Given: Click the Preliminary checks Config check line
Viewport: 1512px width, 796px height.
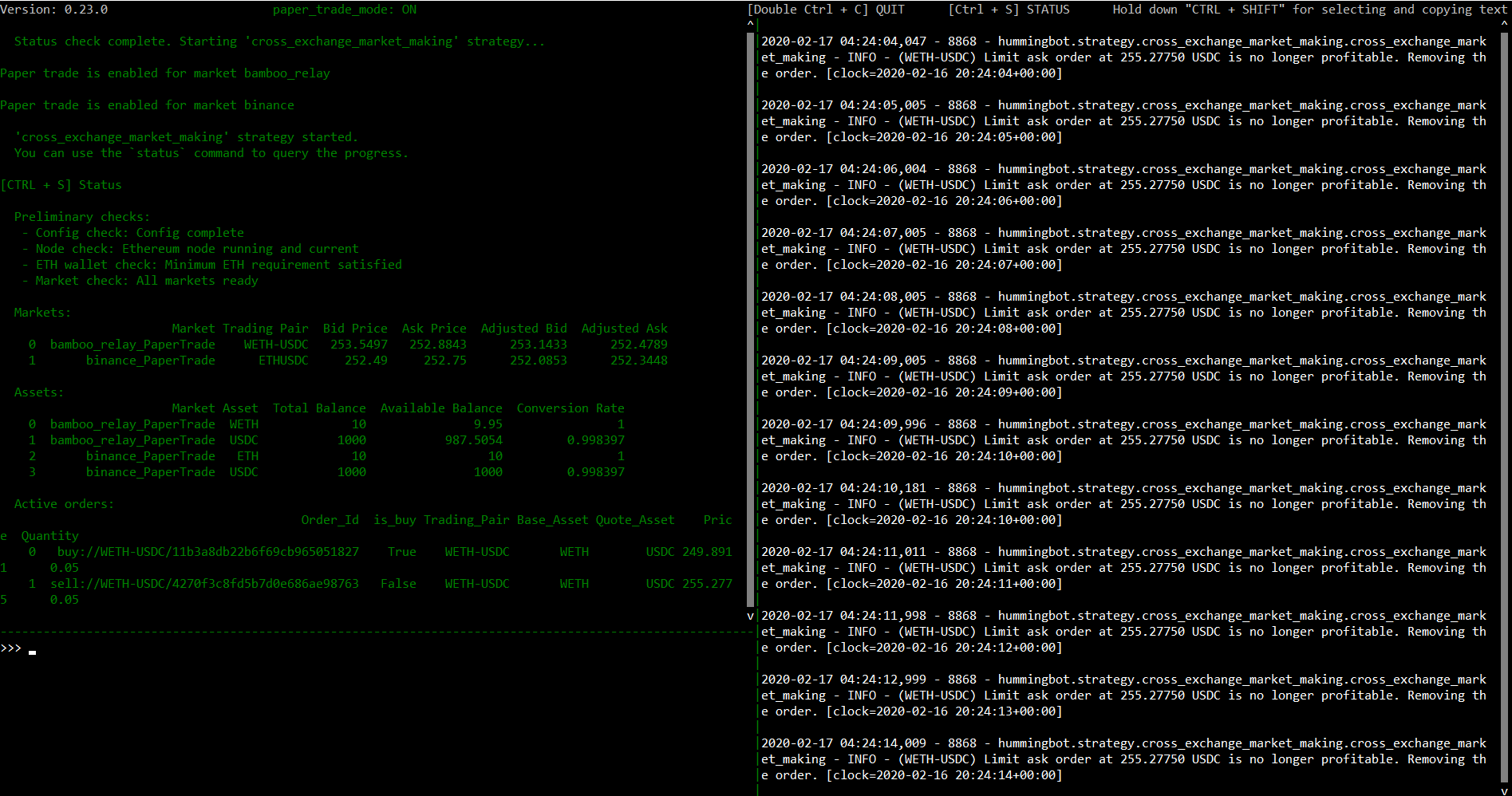Looking at the screenshot, I should [139, 232].
